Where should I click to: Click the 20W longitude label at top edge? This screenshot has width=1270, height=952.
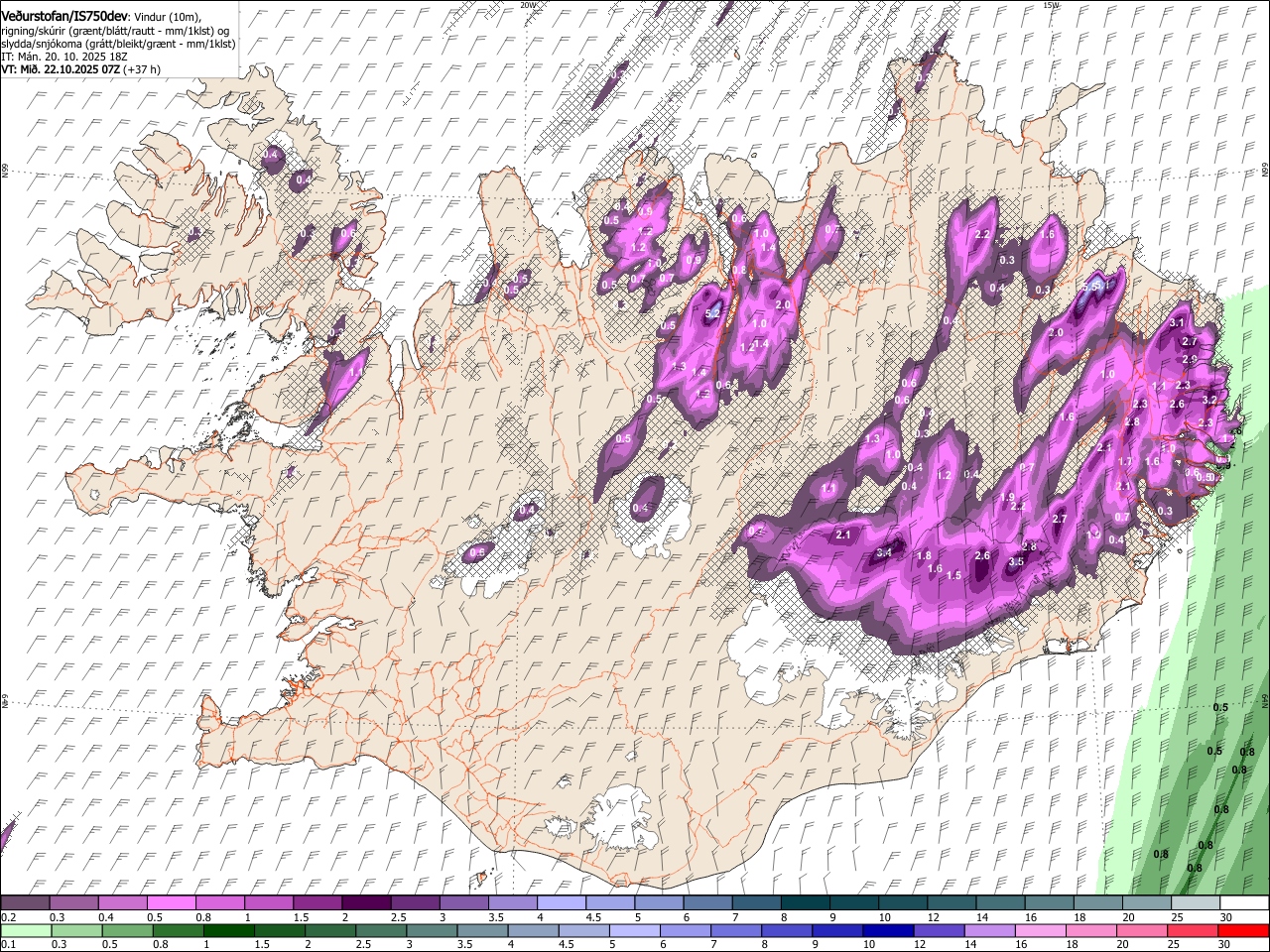(528, 5)
